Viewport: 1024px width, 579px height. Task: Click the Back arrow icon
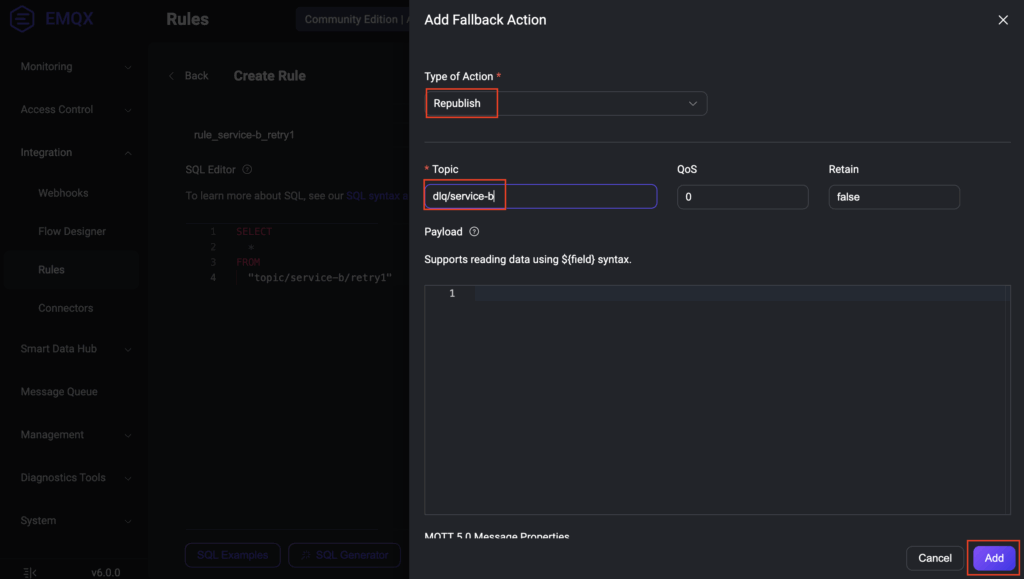point(172,76)
